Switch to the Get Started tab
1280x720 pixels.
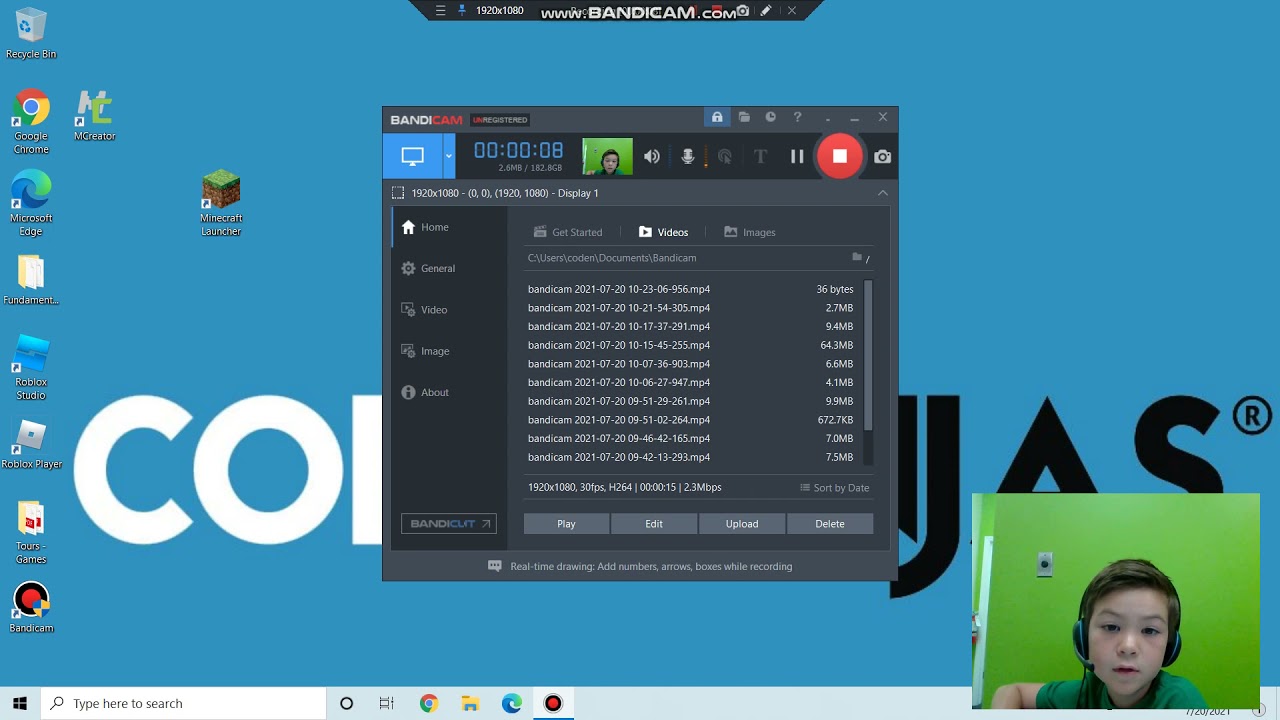point(568,232)
